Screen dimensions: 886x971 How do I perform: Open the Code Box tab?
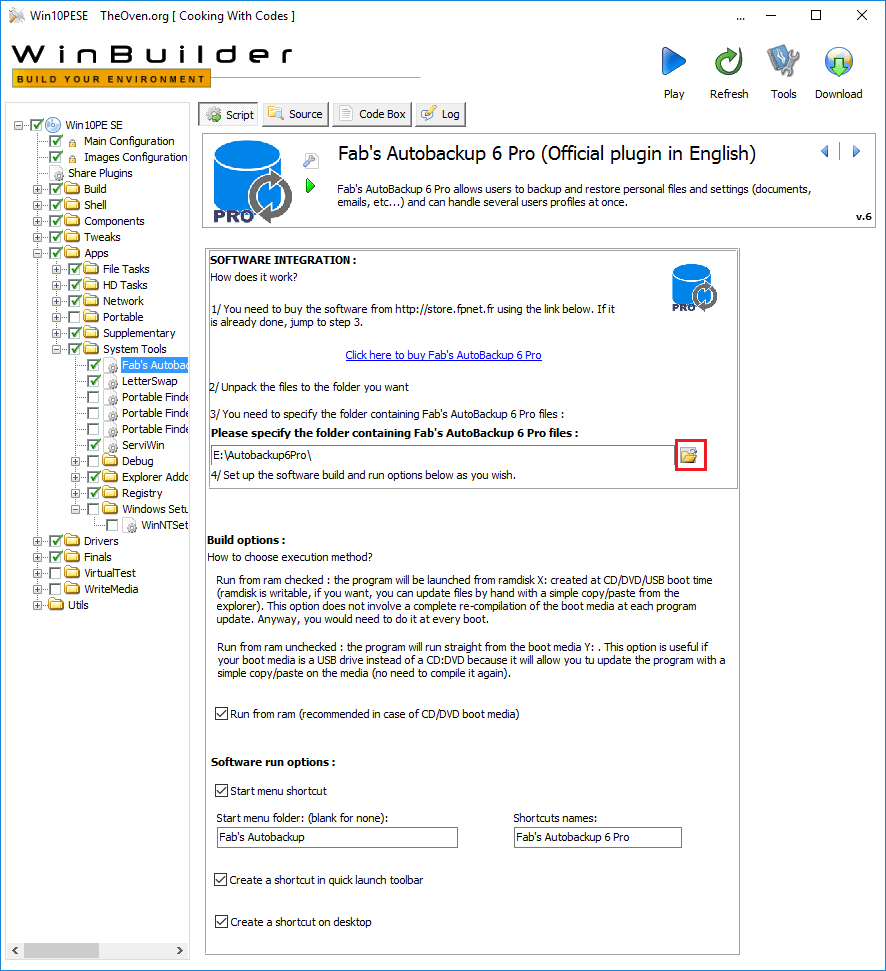(x=372, y=115)
